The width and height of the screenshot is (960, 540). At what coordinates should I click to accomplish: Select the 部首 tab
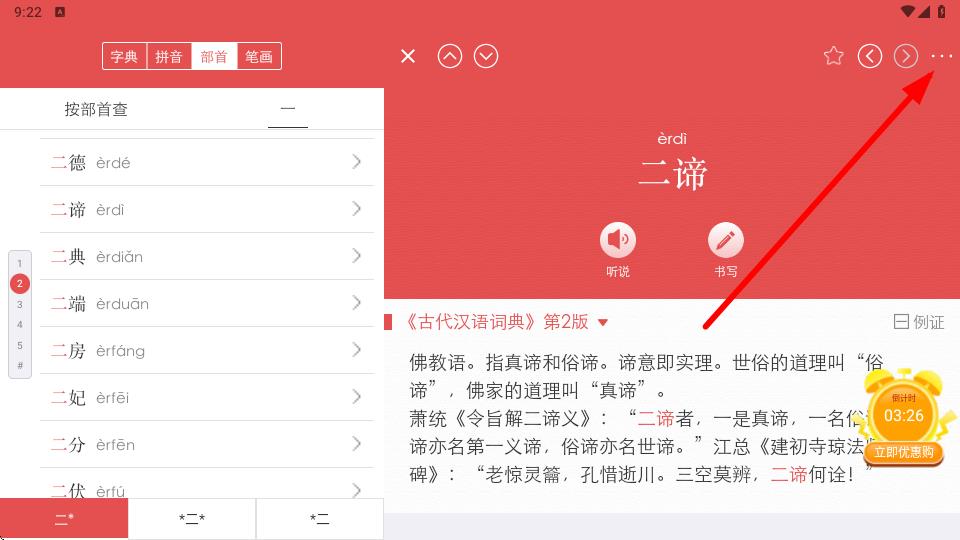214,56
